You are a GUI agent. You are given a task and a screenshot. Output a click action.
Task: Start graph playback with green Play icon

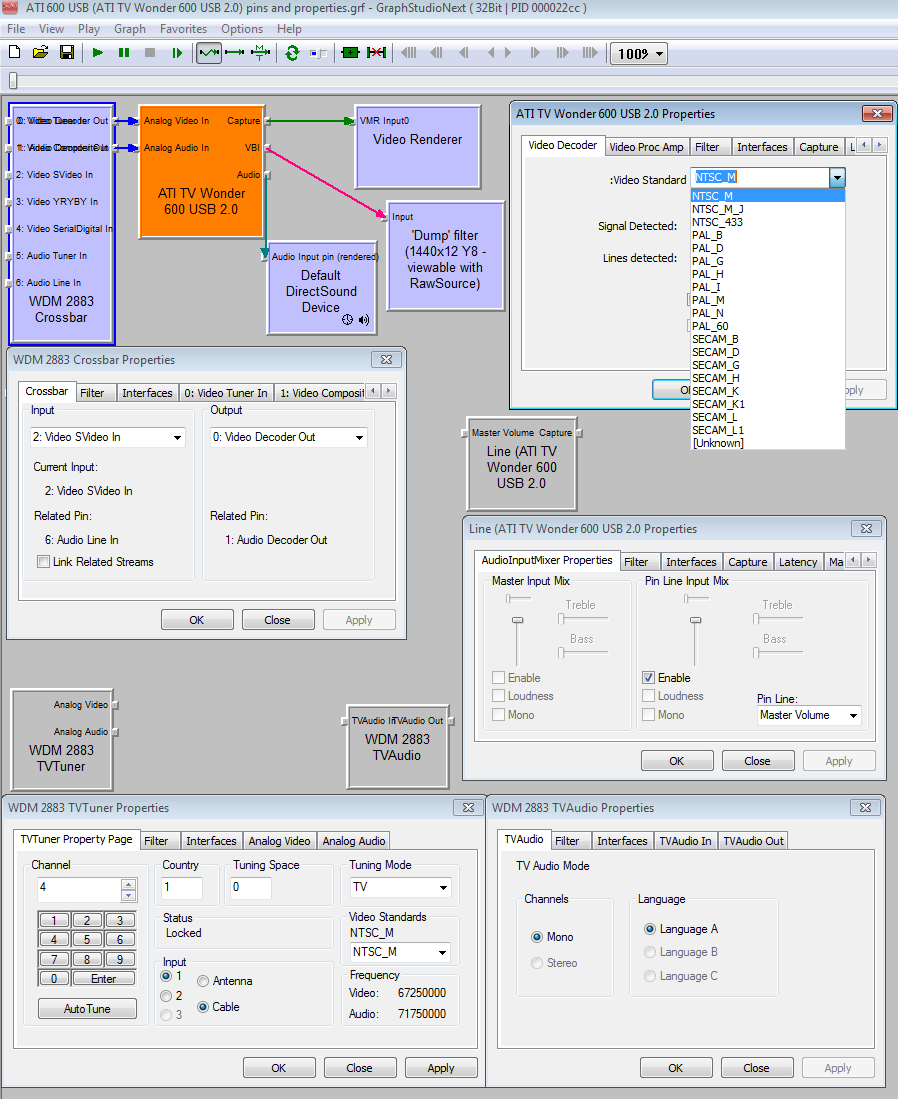point(97,53)
